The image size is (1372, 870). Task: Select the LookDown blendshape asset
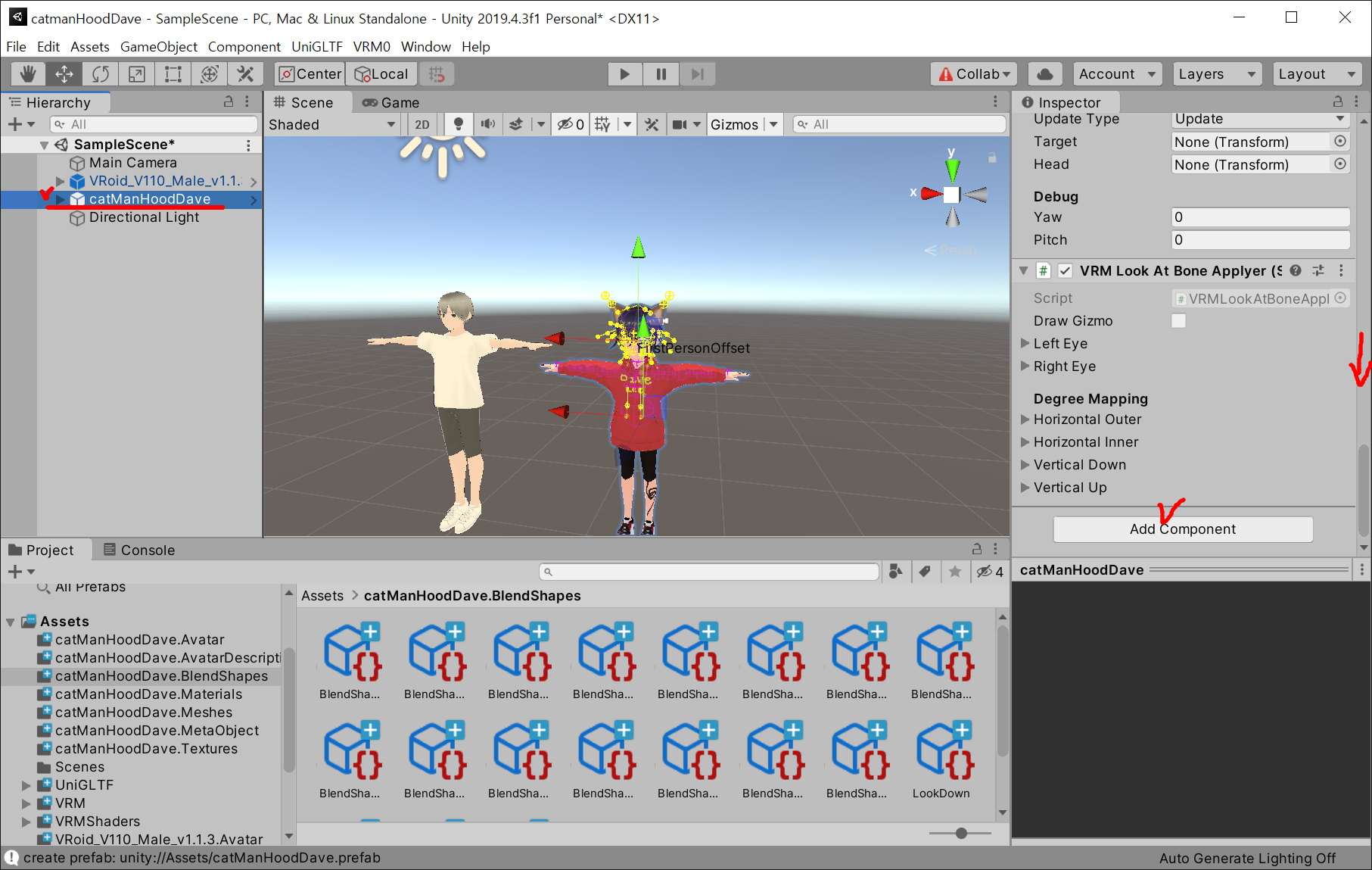click(941, 759)
